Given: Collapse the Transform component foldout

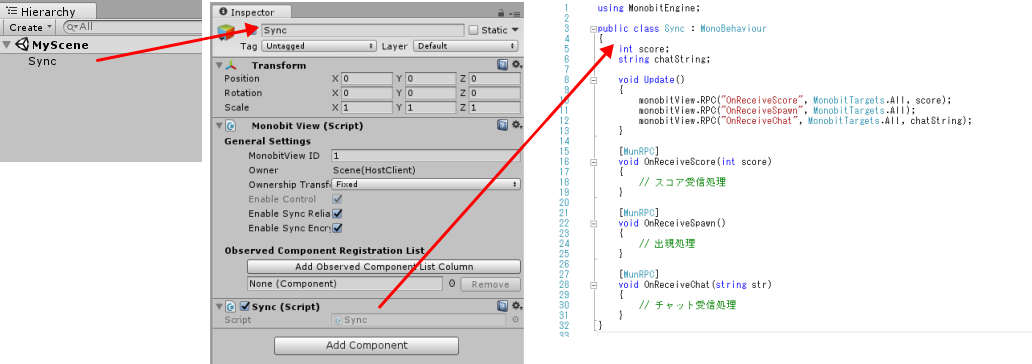Looking at the screenshot, I should [x=219, y=65].
